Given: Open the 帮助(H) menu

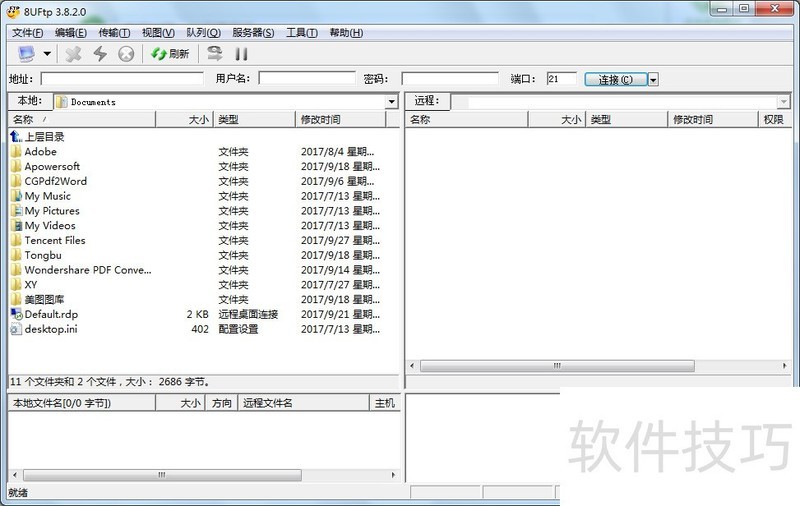Looking at the screenshot, I should pos(346,33).
